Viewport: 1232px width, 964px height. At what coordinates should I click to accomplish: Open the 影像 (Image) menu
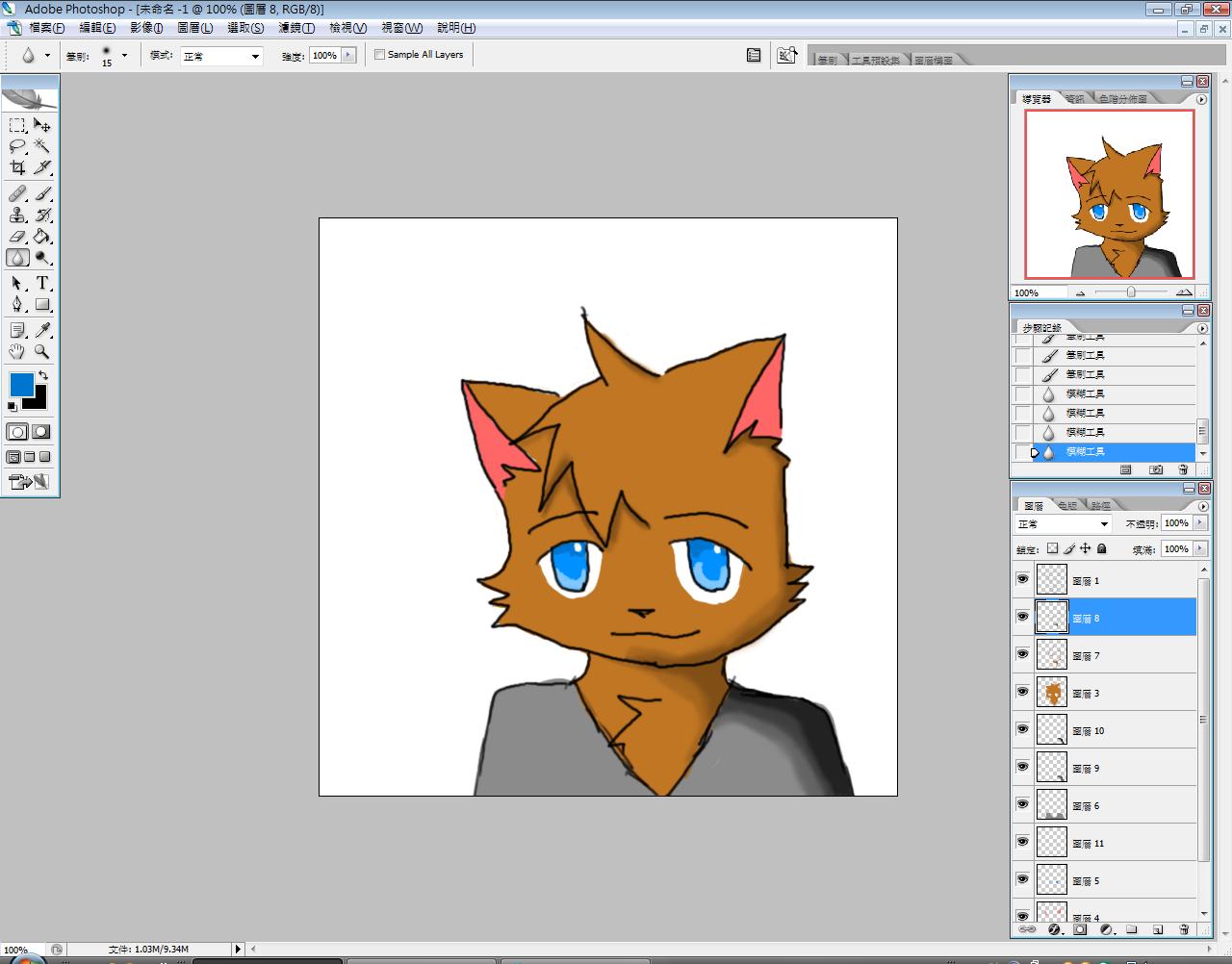146,28
